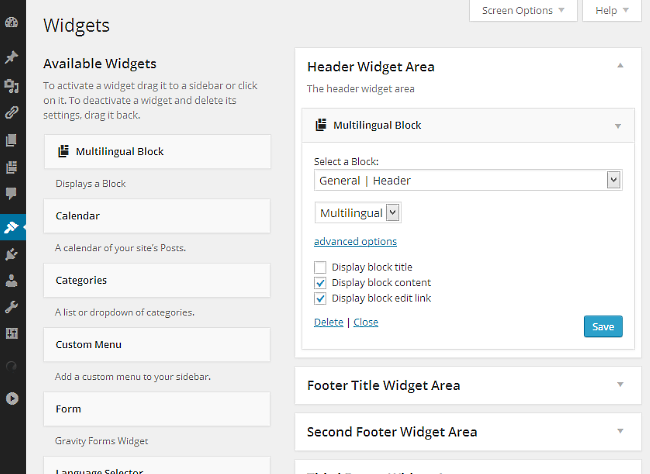Uncheck Display block content

[x=320, y=283]
